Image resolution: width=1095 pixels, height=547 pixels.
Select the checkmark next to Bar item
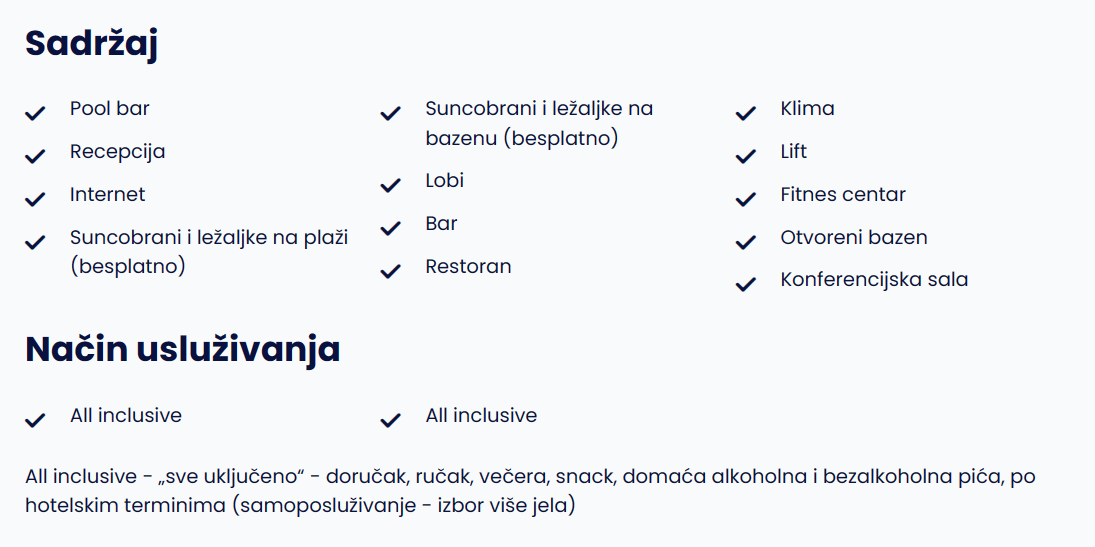click(390, 228)
